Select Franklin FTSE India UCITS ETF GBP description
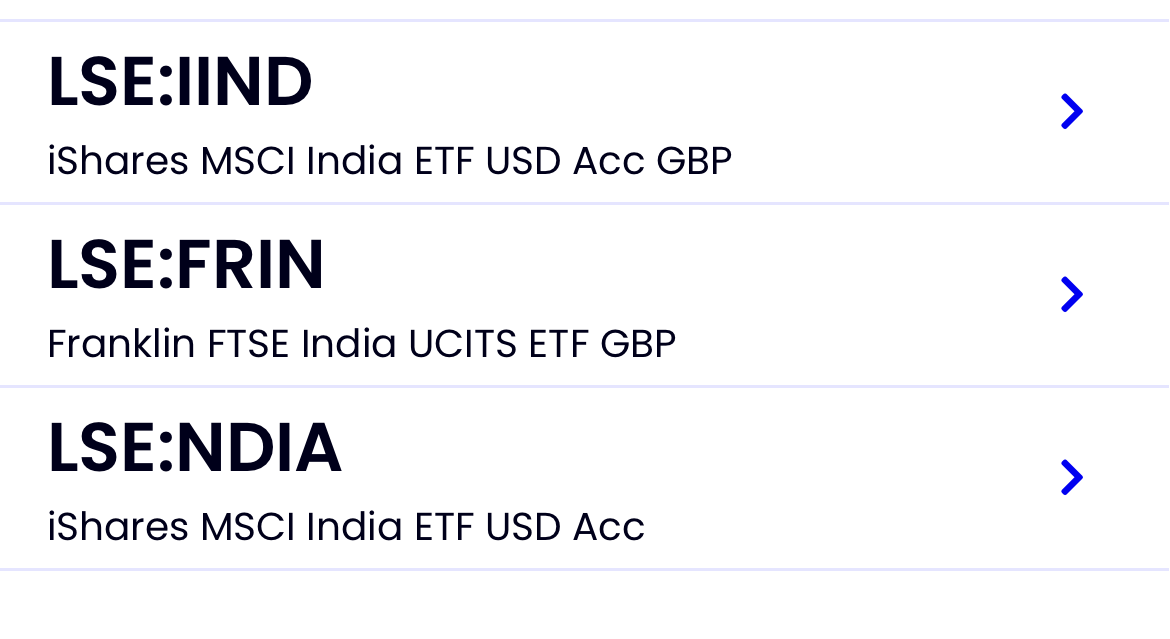The width and height of the screenshot is (1170, 639). point(362,344)
